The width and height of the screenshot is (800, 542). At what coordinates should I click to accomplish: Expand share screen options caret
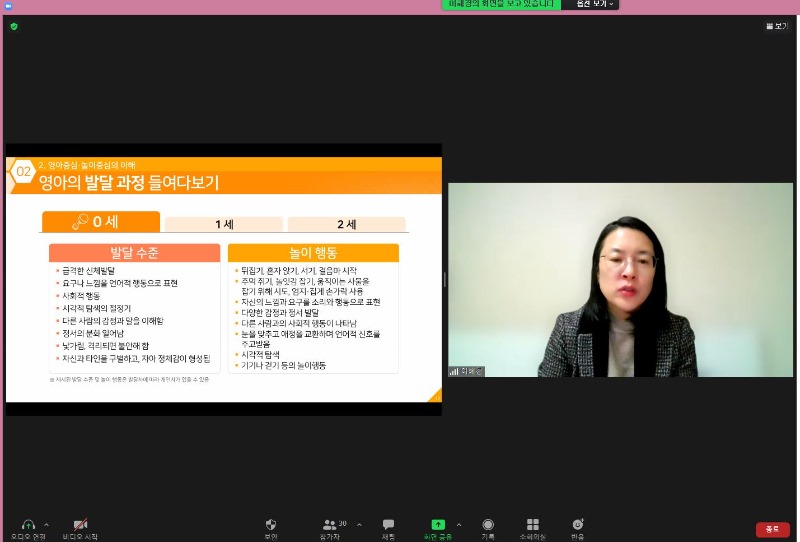(x=459, y=524)
